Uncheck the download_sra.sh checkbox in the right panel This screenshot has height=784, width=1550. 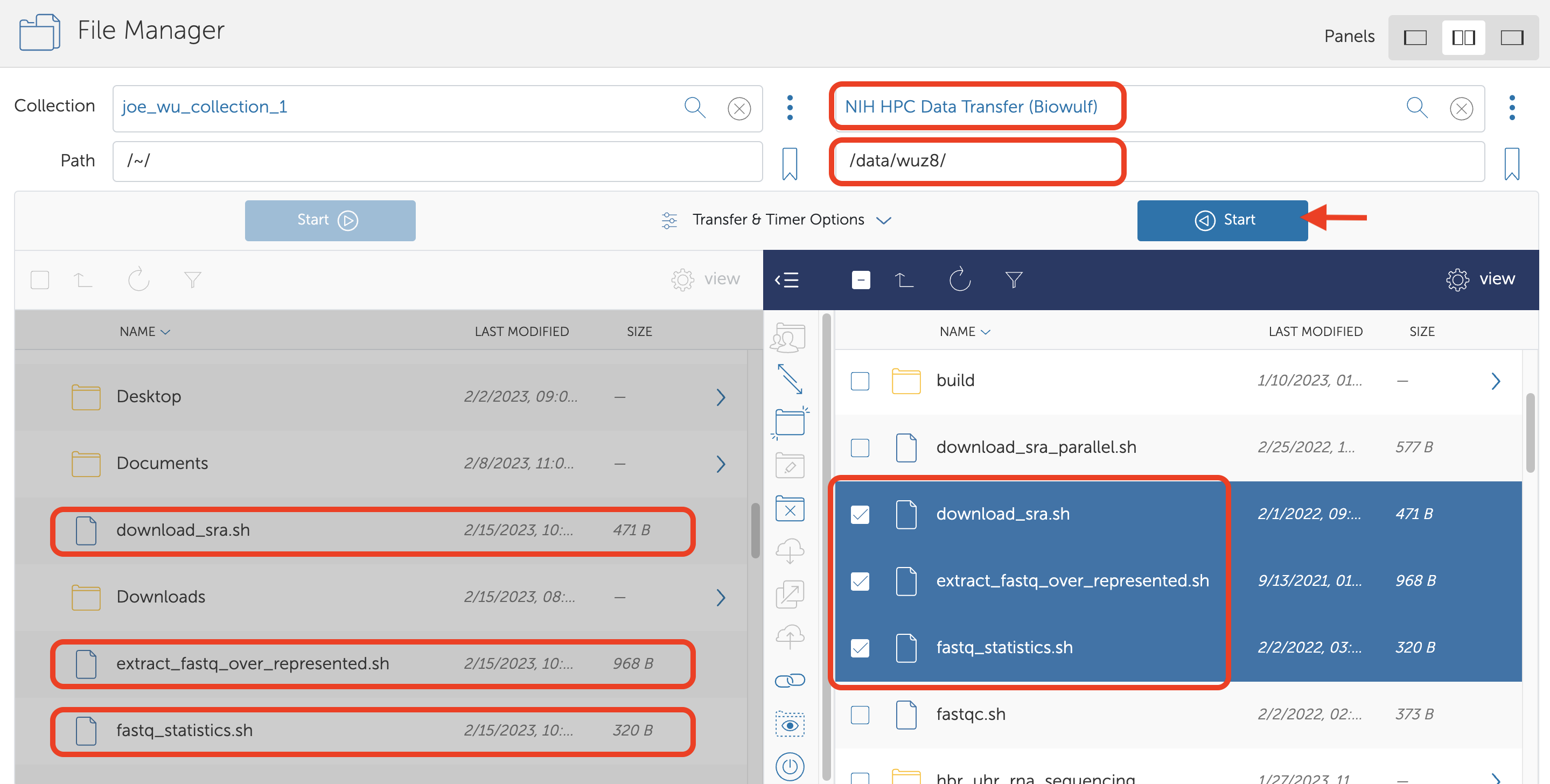[860, 514]
